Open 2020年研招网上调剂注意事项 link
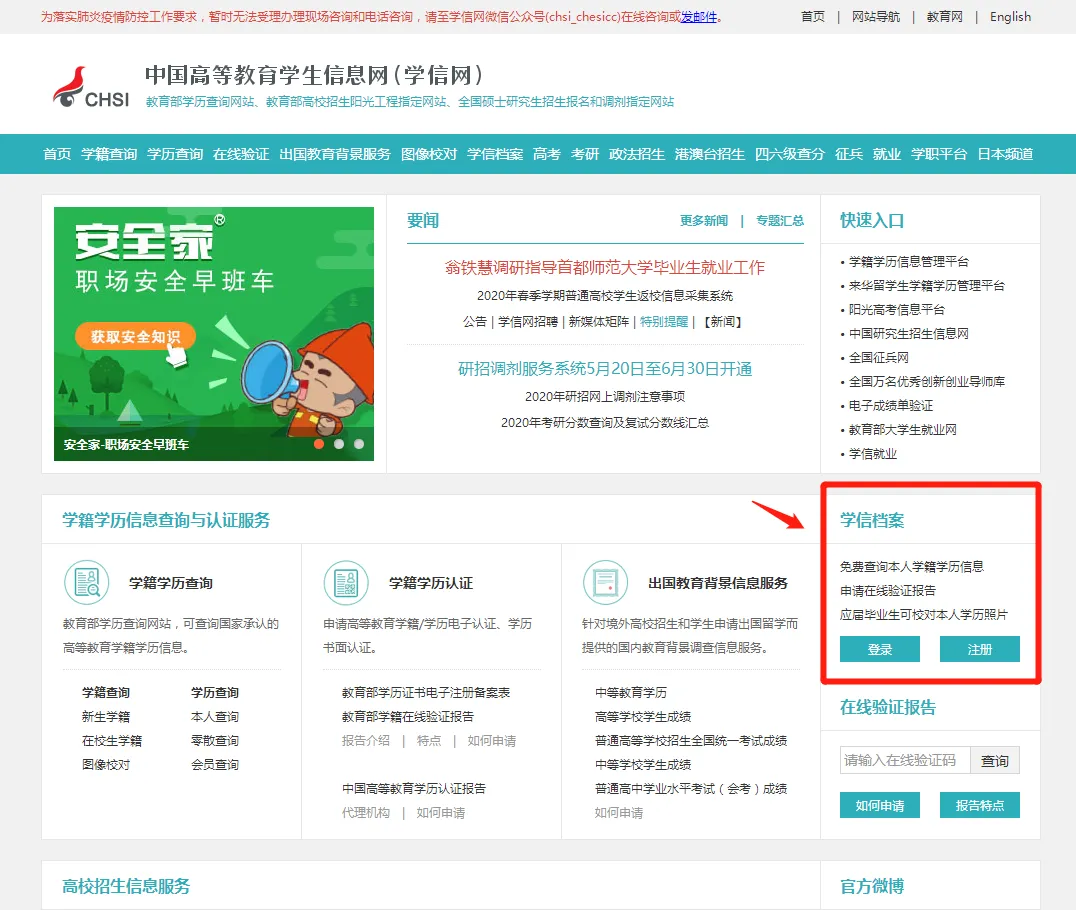Viewport: 1076px width, 910px height. point(605,397)
